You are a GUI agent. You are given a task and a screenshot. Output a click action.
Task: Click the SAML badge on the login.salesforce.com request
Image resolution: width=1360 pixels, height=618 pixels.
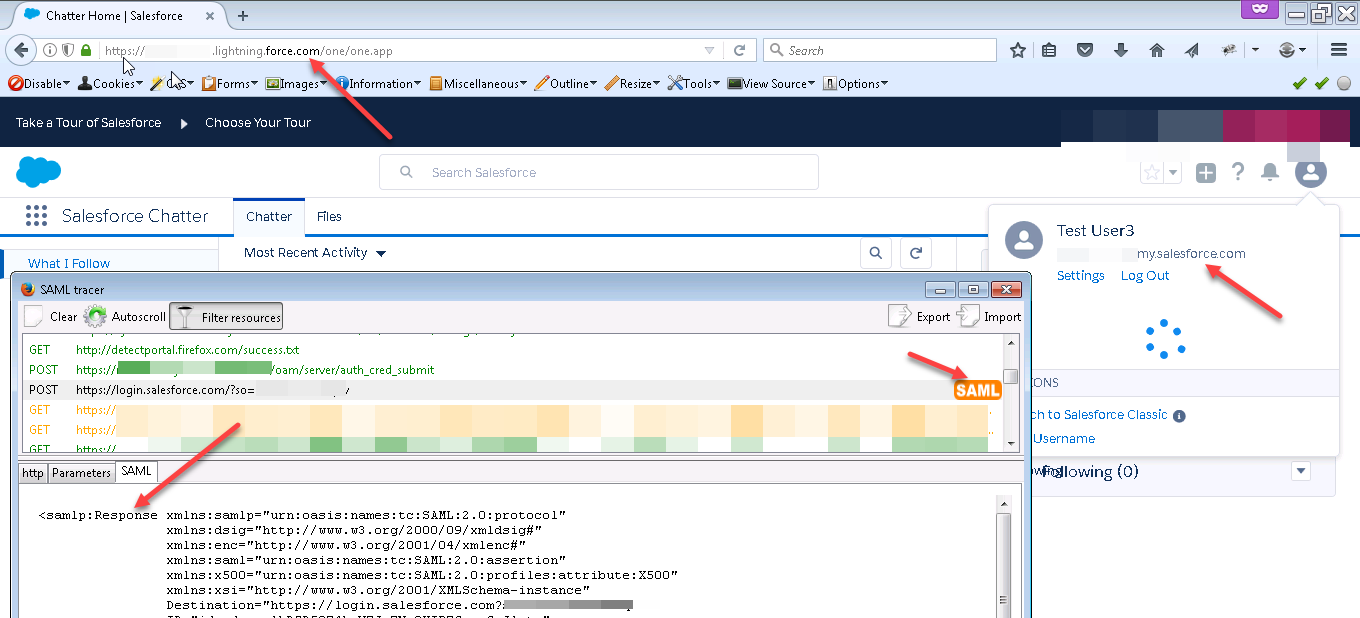coord(977,390)
